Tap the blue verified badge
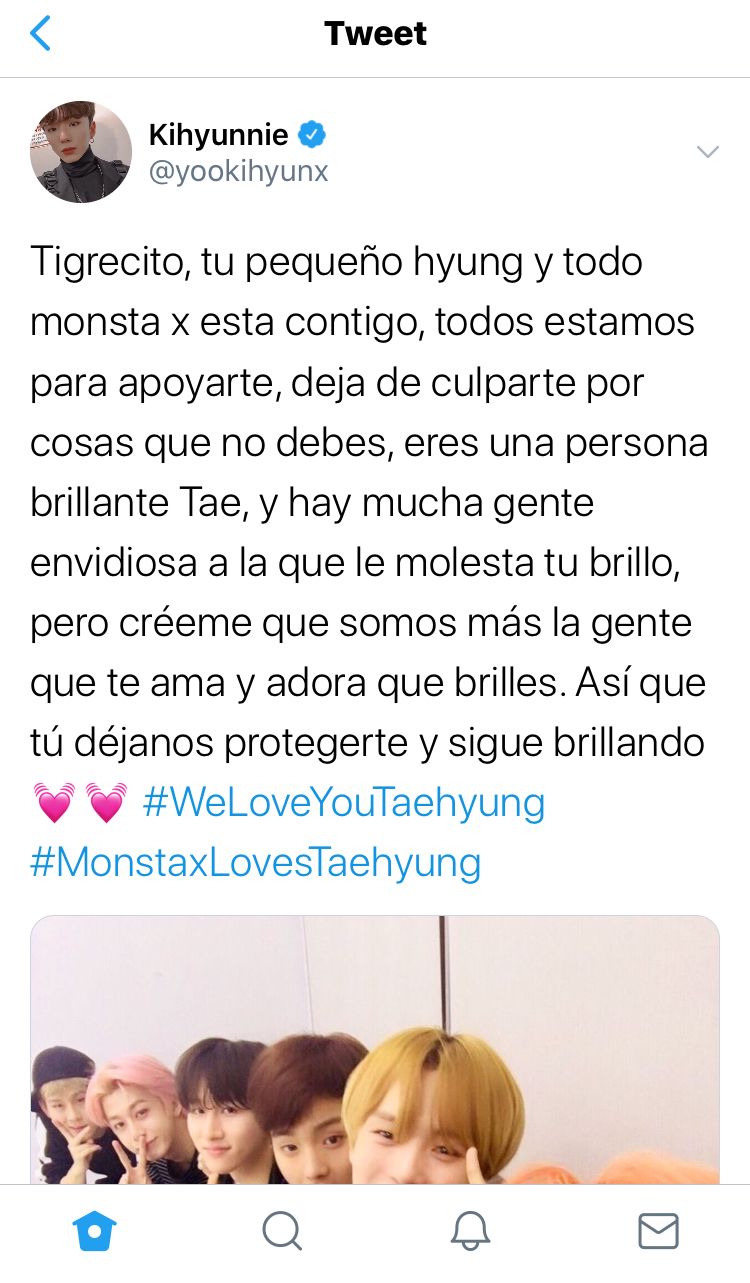Screen dimensions: 750x1283 (x=314, y=134)
